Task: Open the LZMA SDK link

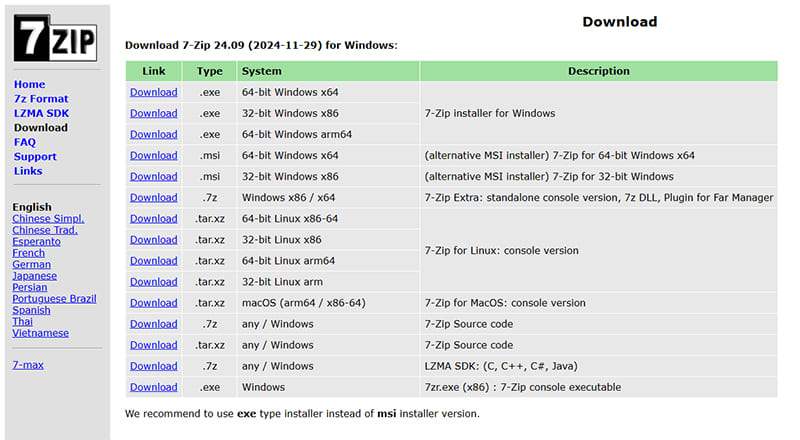Action: (41, 113)
